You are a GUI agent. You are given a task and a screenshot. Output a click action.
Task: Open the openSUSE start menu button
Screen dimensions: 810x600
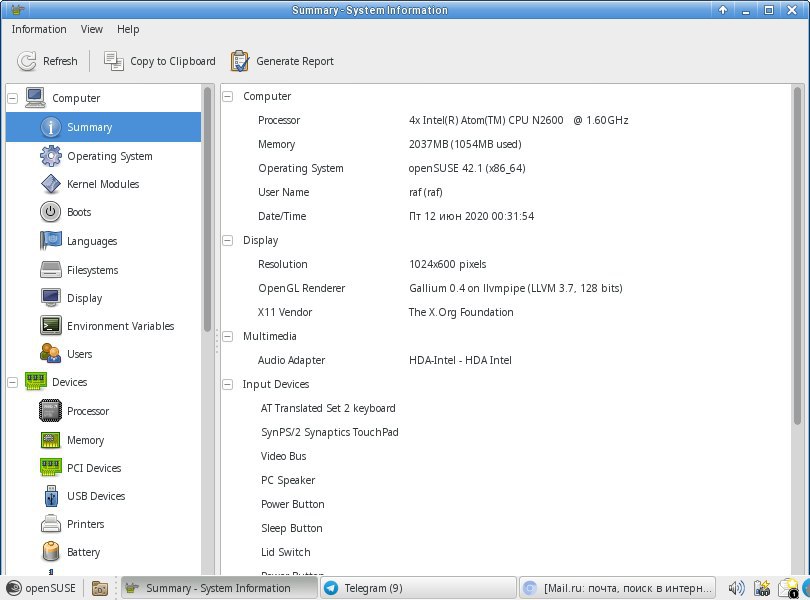click(x=41, y=588)
